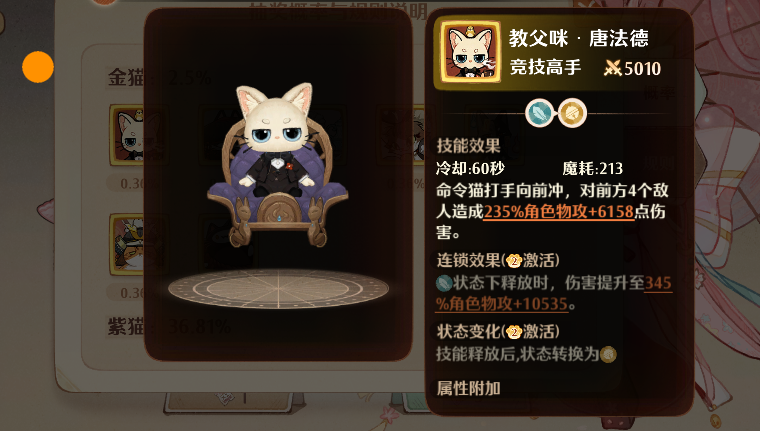
Task: Open the 235%角色物攻+6158 underlined damage link
Action: point(558,211)
